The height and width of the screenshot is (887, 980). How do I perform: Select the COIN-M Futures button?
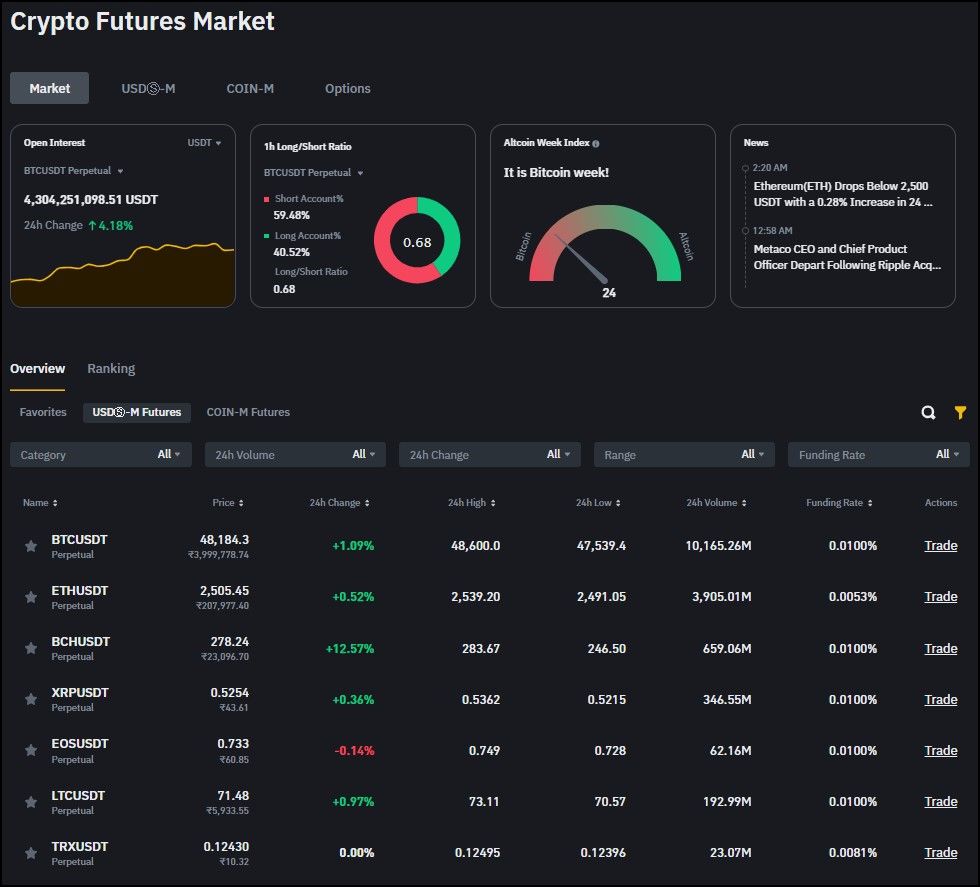point(248,412)
